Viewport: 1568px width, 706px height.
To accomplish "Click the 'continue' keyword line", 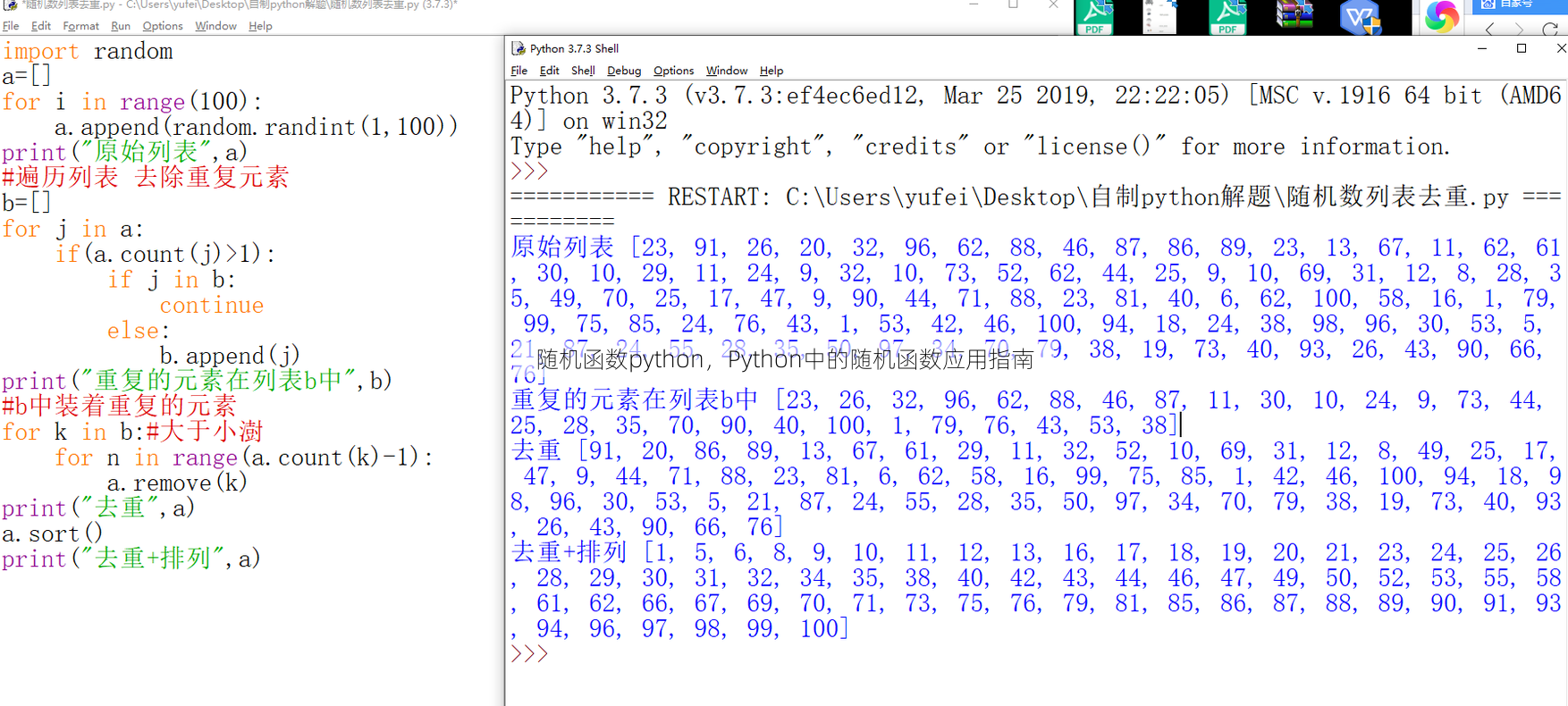I will click(212, 306).
